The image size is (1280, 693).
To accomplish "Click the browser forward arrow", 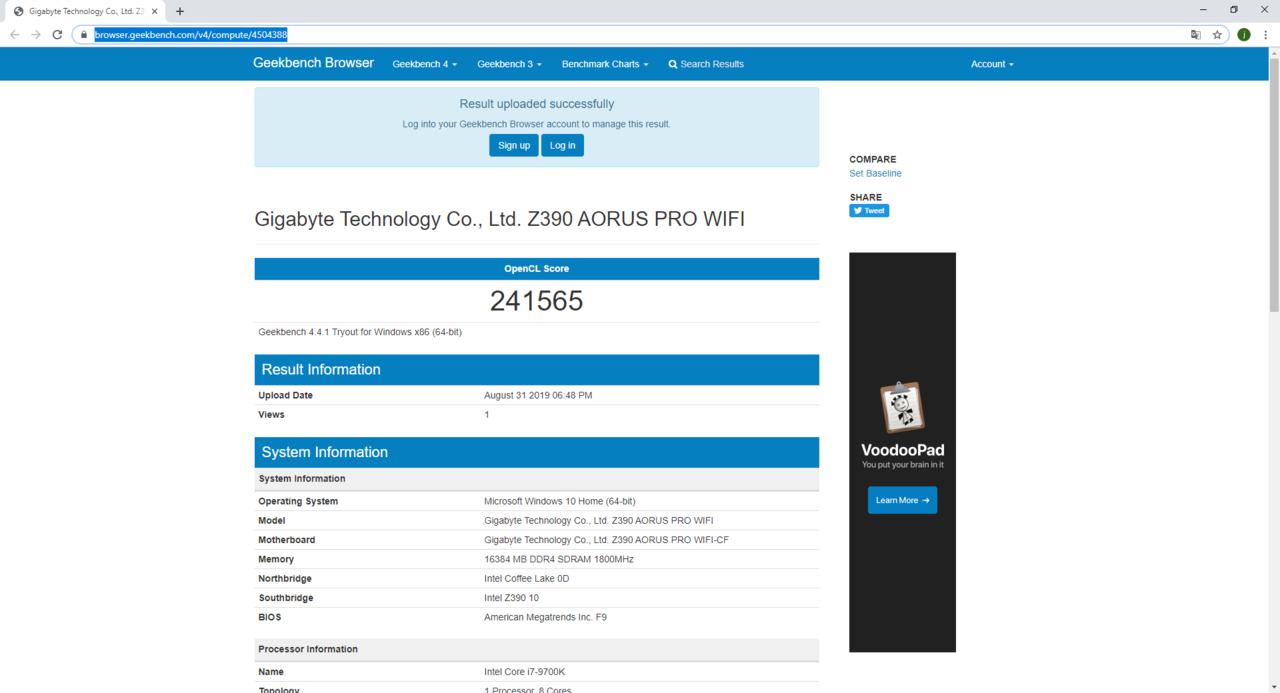I will click(x=36, y=34).
